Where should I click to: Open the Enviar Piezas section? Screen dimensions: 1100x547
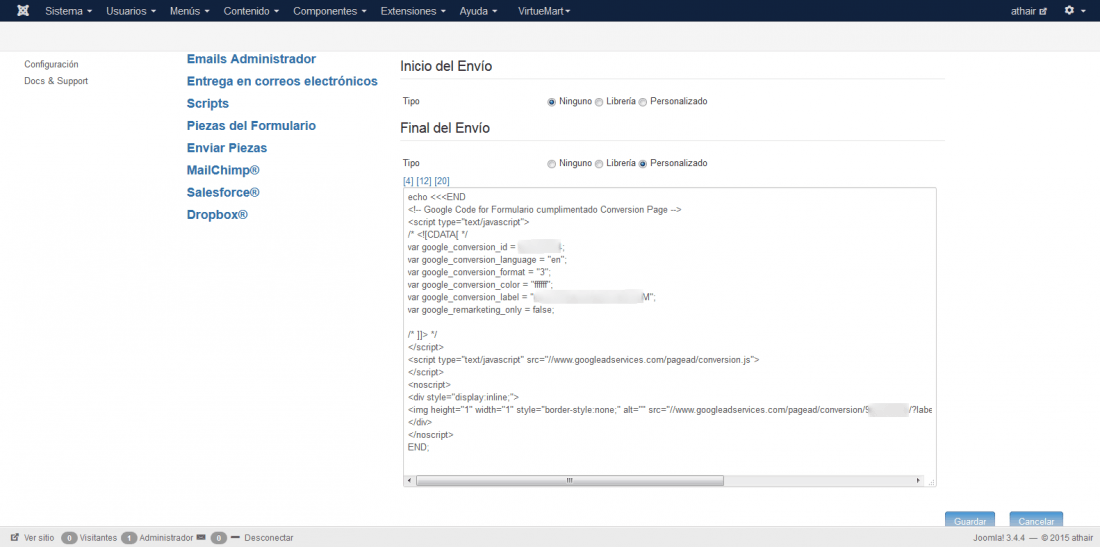pos(227,148)
